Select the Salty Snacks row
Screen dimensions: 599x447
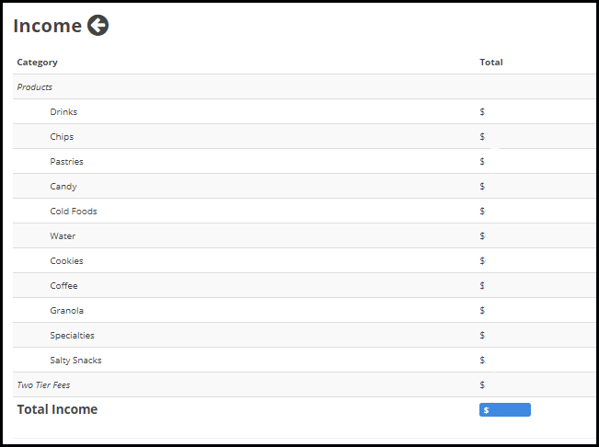click(x=304, y=360)
